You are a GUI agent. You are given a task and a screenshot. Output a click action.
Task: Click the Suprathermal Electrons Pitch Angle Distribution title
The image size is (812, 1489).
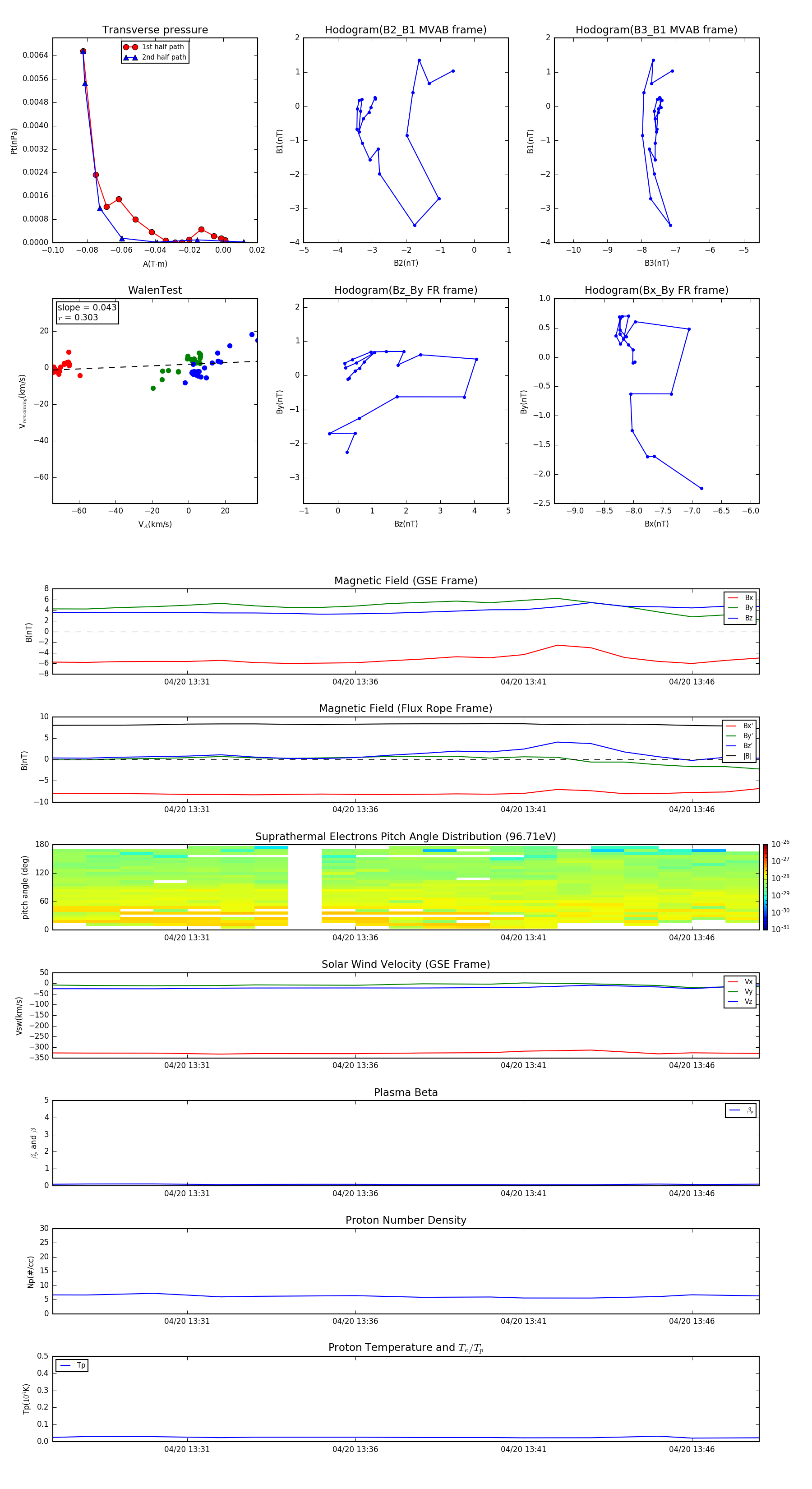pyautogui.click(x=406, y=837)
